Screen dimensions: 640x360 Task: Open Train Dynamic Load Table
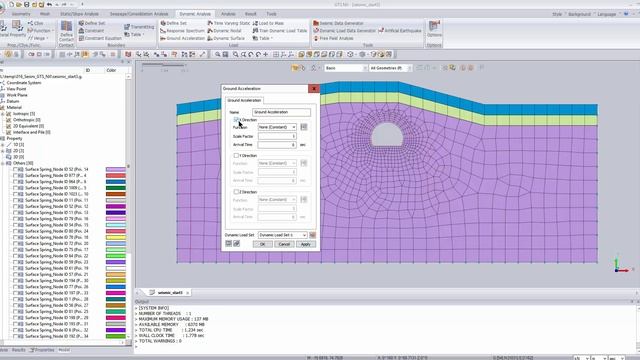(280, 31)
